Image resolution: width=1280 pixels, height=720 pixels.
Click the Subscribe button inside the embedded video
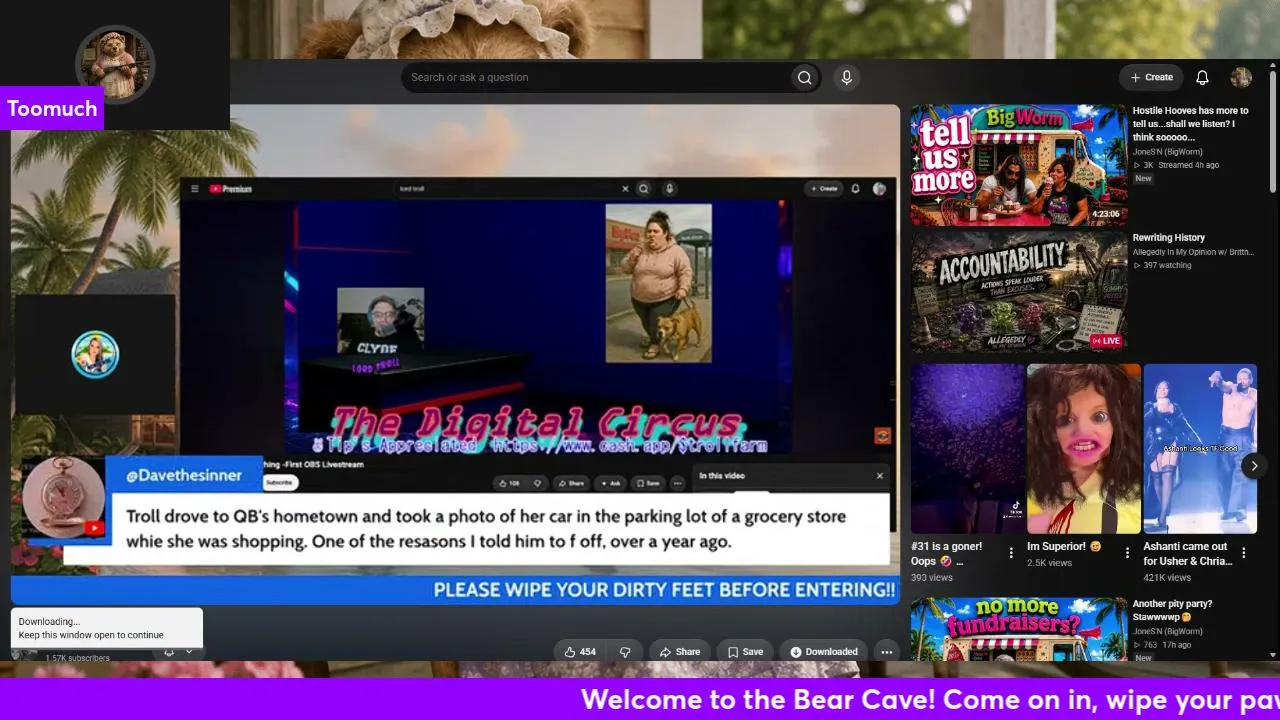click(279, 483)
